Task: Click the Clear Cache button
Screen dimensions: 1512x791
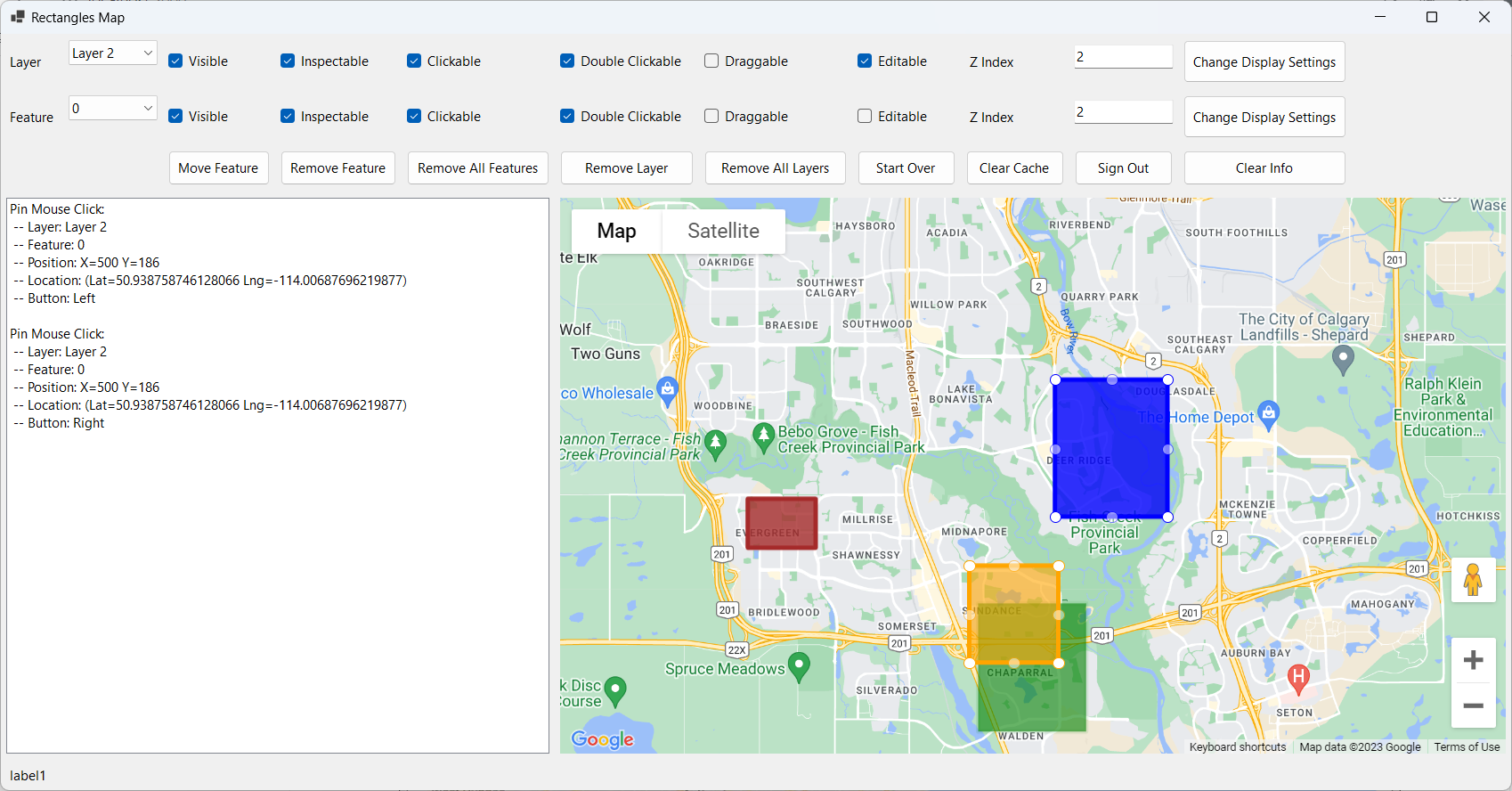Action: (1013, 168)
